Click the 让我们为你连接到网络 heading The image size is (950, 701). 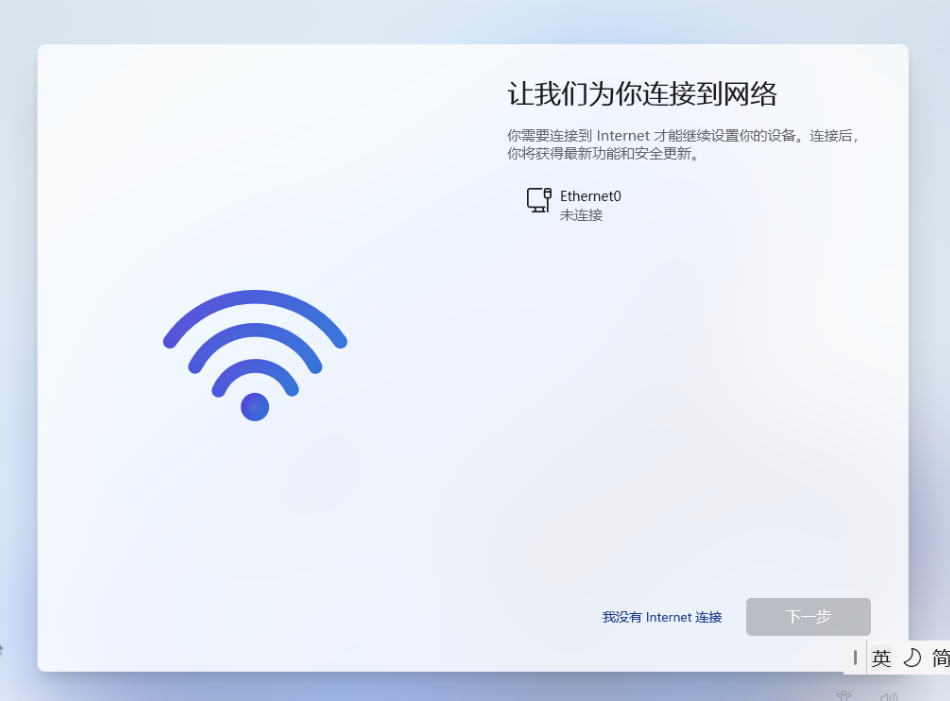(x=642, y=94)
